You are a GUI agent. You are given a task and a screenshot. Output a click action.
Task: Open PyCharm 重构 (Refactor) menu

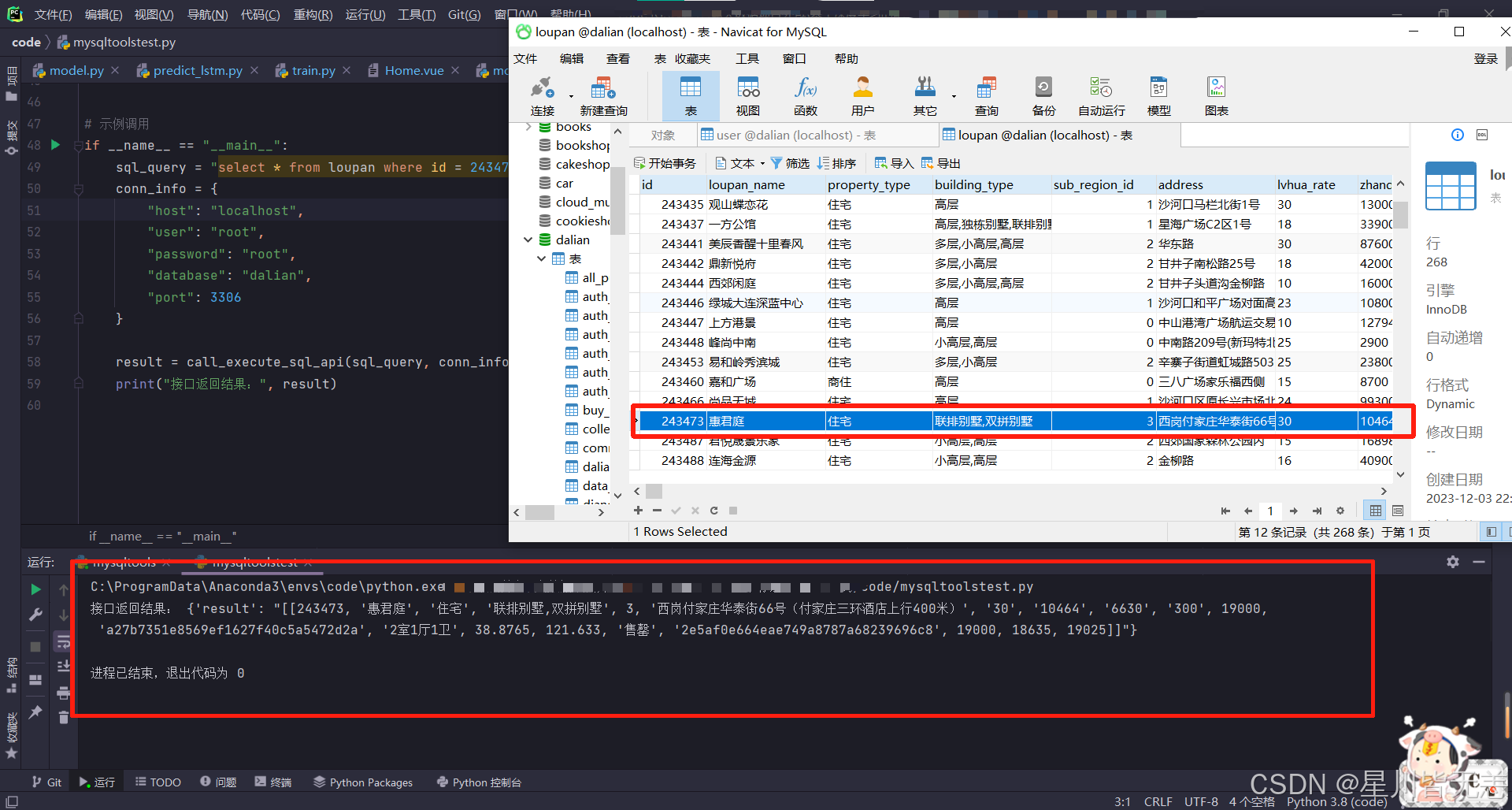point(313,15)
